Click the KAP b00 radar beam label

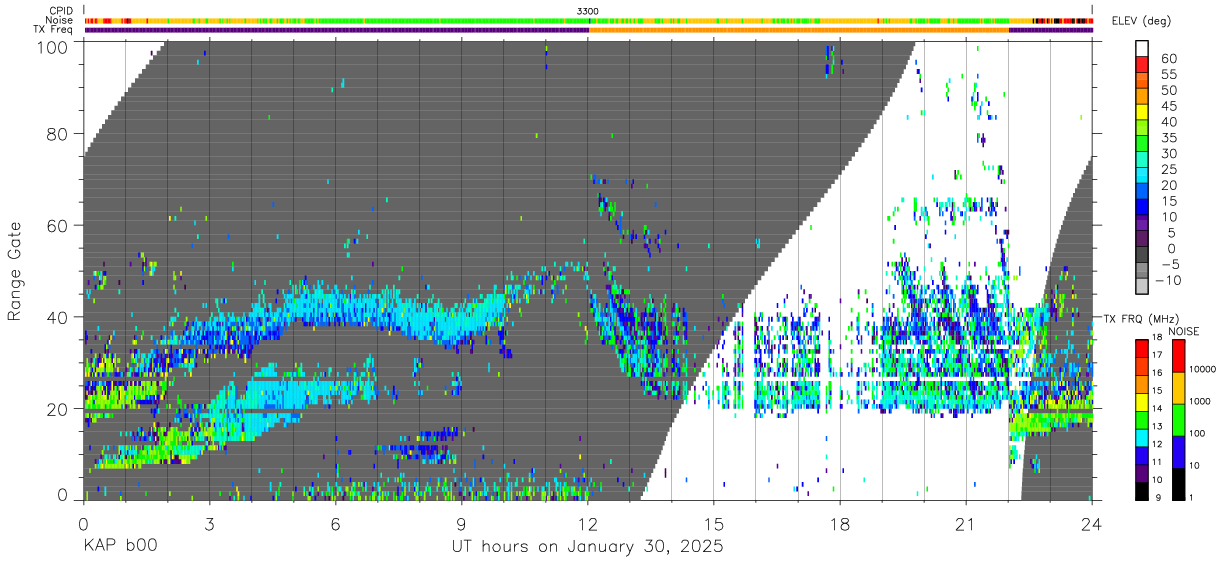(120, 547)
